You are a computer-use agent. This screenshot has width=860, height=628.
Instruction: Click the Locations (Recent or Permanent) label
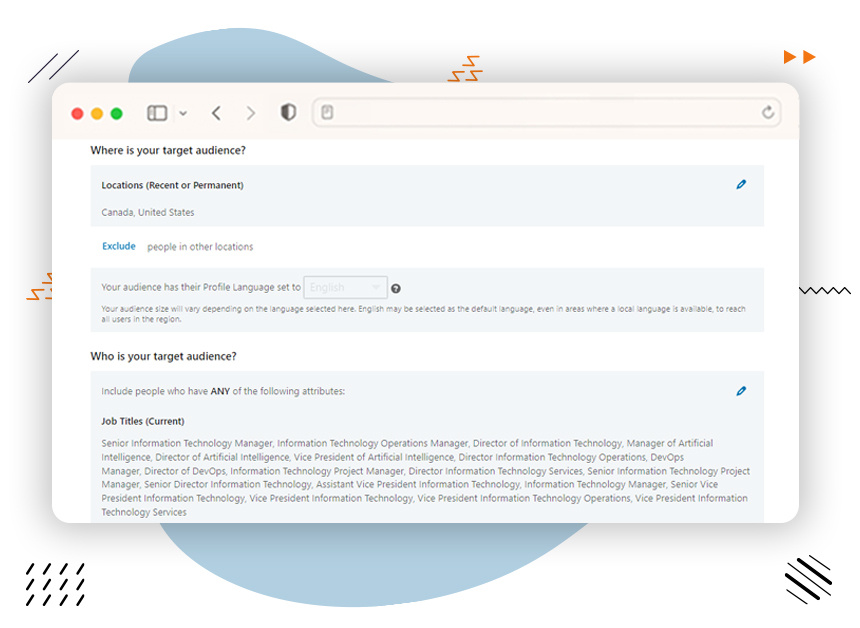[172, 185]
